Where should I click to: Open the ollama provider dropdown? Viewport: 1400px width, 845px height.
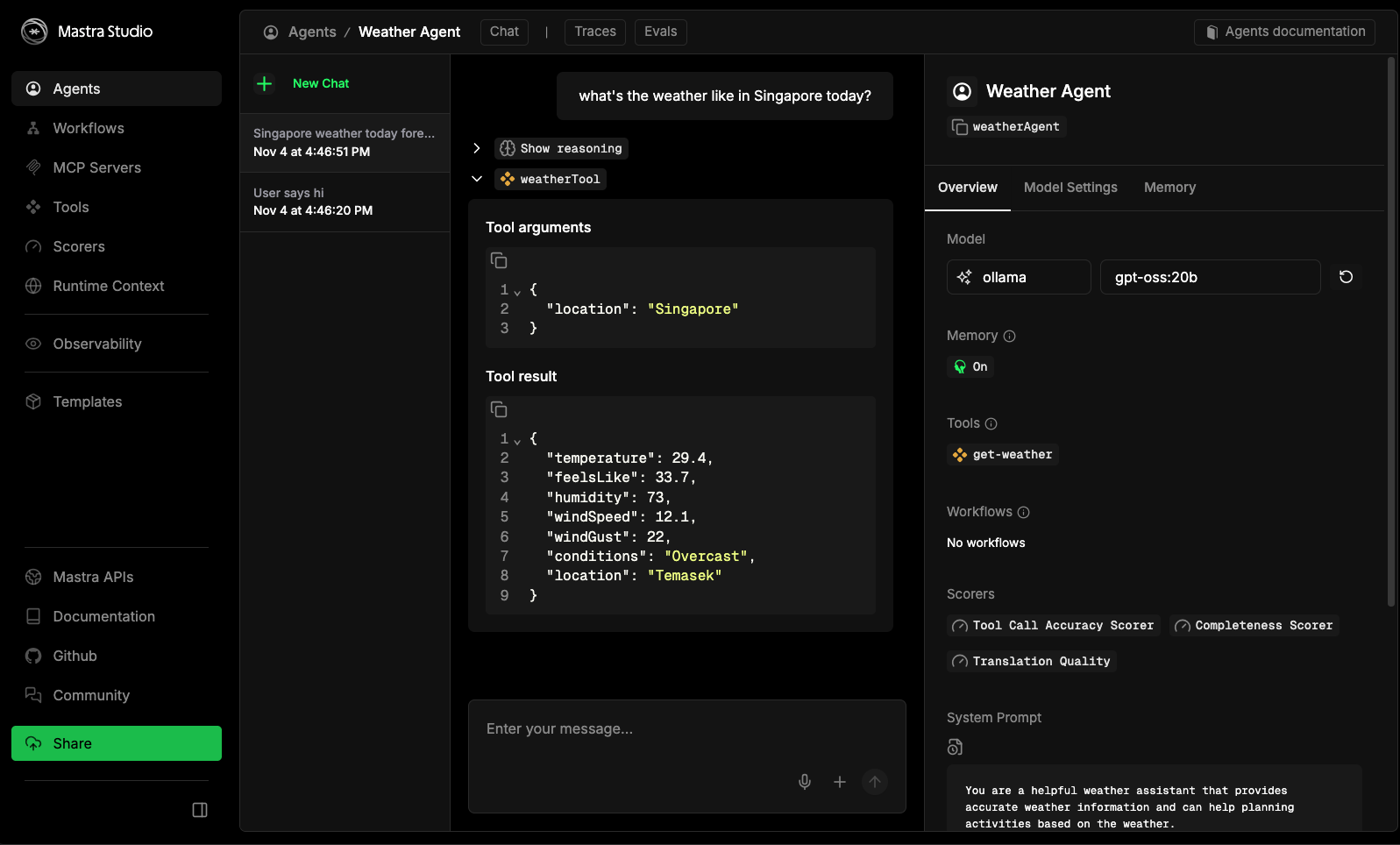click(x=1019, y=277)
